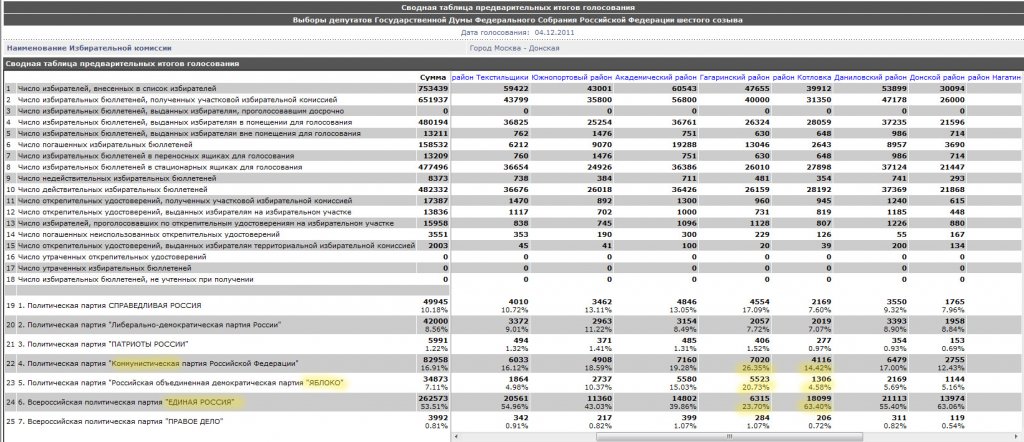Open the Южнопортовый район column link
1024x442 pixels.
(571, 78)
